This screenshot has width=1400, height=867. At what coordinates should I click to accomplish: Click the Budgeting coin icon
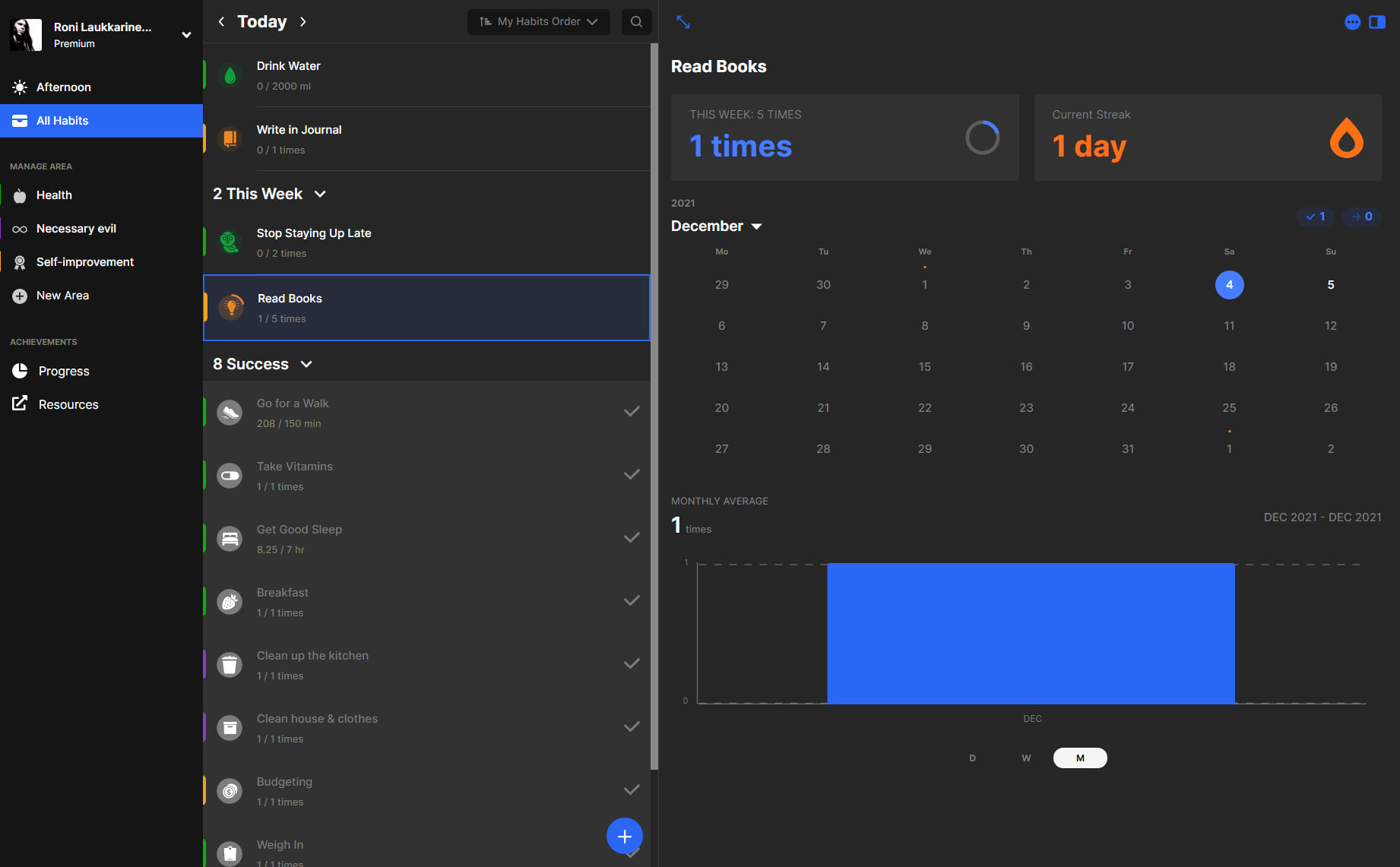230,791
